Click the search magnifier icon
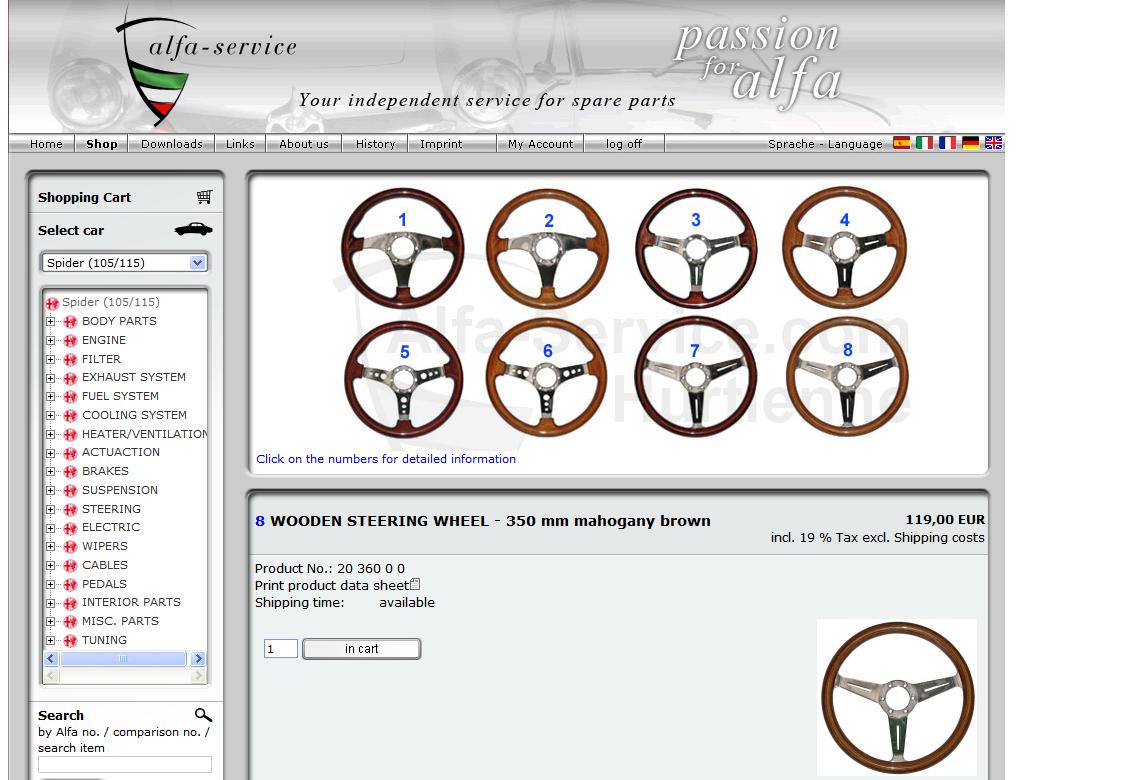Viewport: 1148px width, 780px height. [x=203, y=715]
